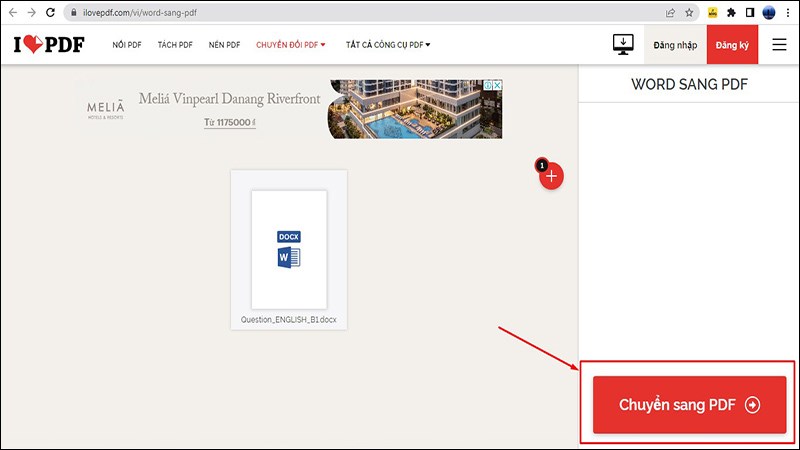Open the hamburger menu icon
The height and width of the screenshot is (450, 800).
click(x=779, y=45)
